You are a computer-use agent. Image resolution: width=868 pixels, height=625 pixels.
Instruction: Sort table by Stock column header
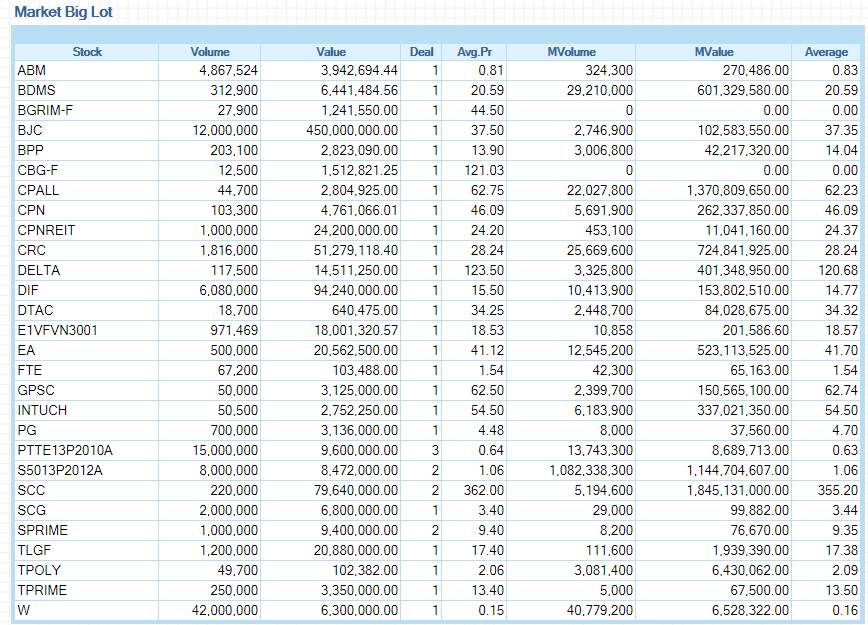[87, 52]
